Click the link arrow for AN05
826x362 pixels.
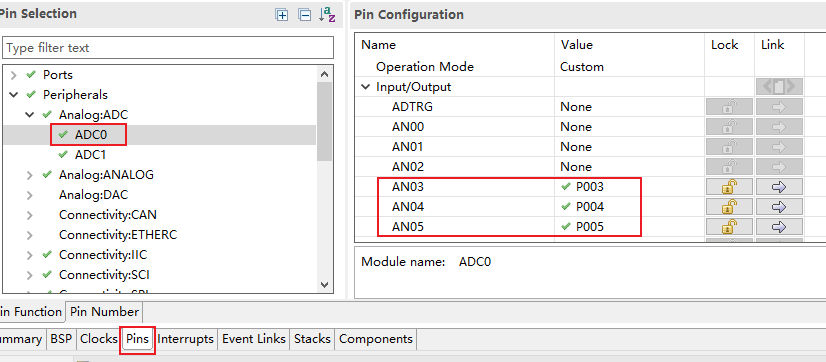tap(779, 227)
